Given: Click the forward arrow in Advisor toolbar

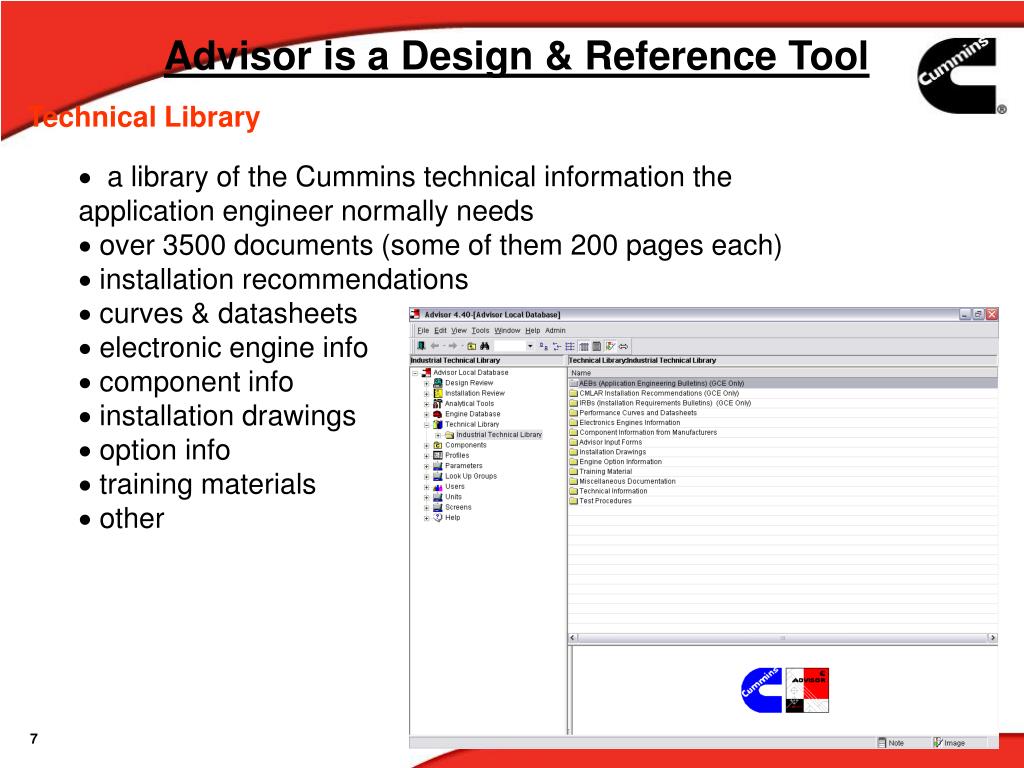Looking at the screenshot, I should coord(453,345).
